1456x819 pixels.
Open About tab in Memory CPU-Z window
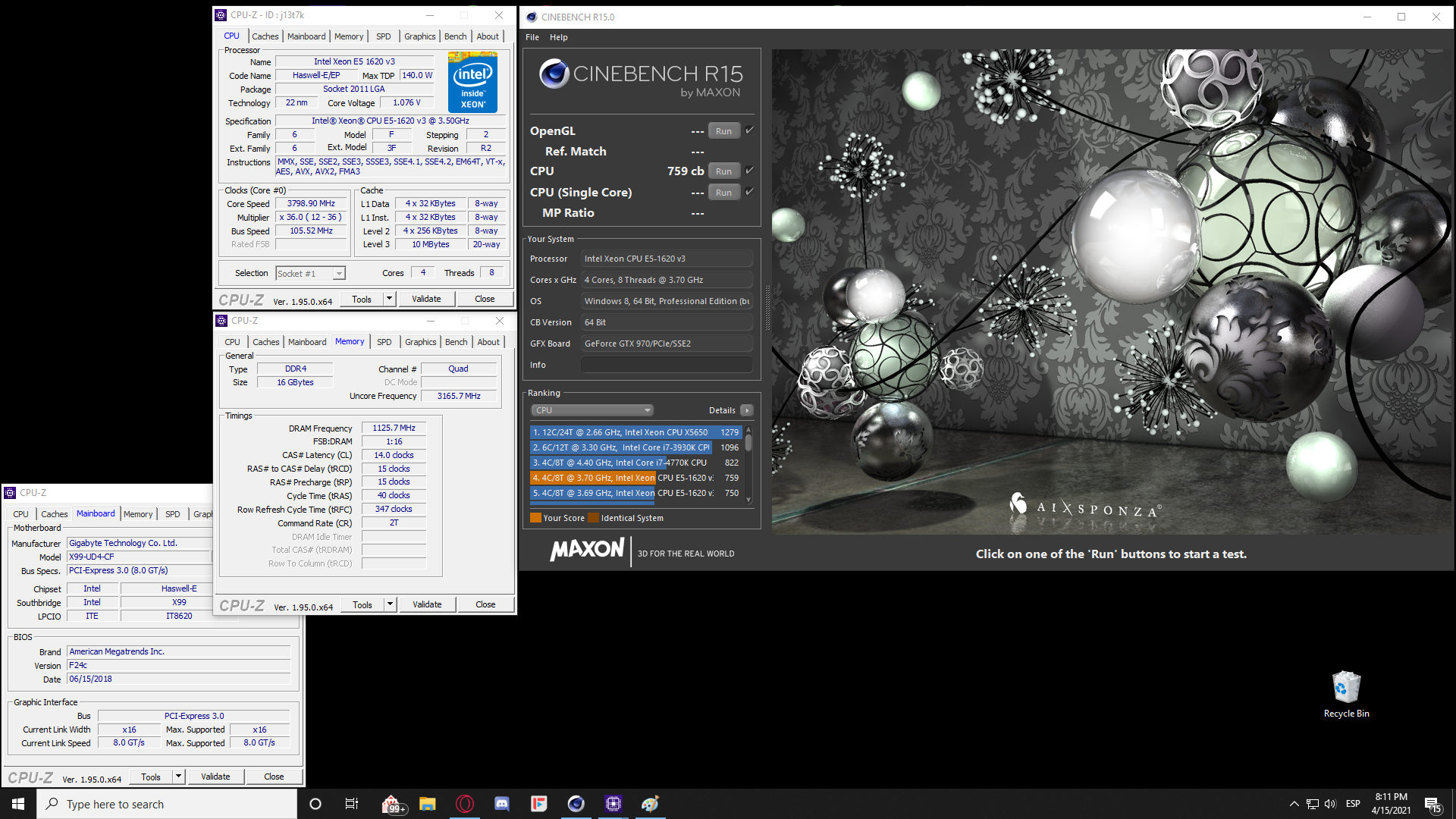(x=488, y=342)
